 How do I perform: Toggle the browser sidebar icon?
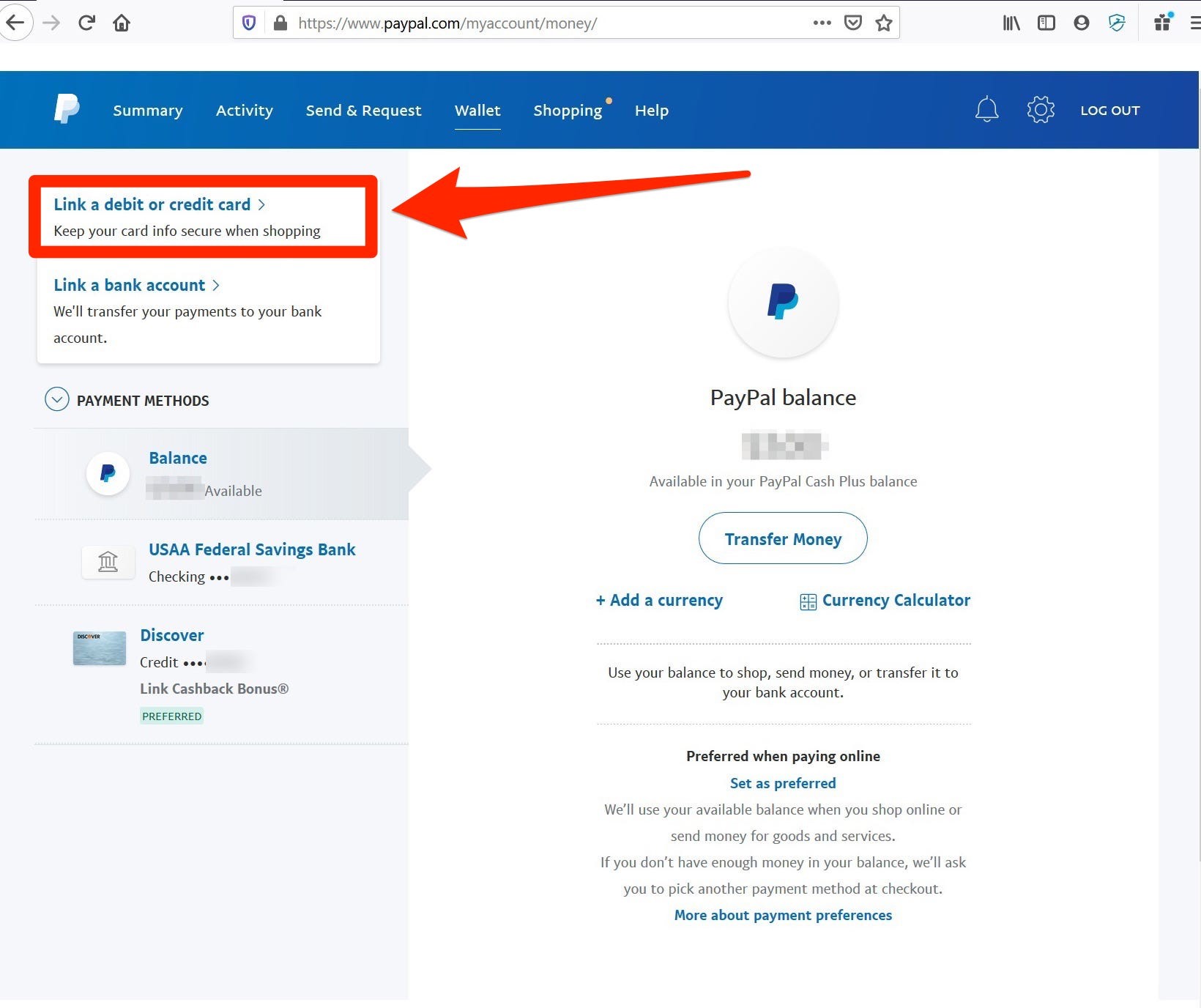click(1046, 23)
